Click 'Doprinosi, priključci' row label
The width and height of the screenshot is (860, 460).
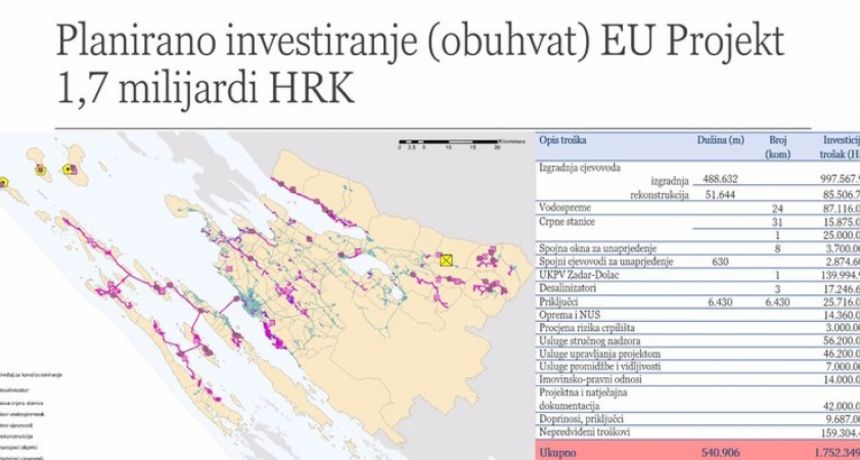tap(581, 419)
